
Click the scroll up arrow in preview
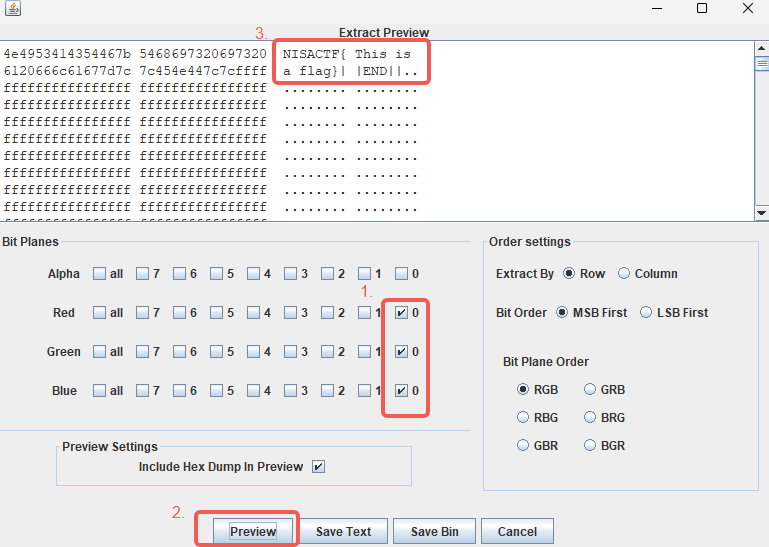coord(761,47)
